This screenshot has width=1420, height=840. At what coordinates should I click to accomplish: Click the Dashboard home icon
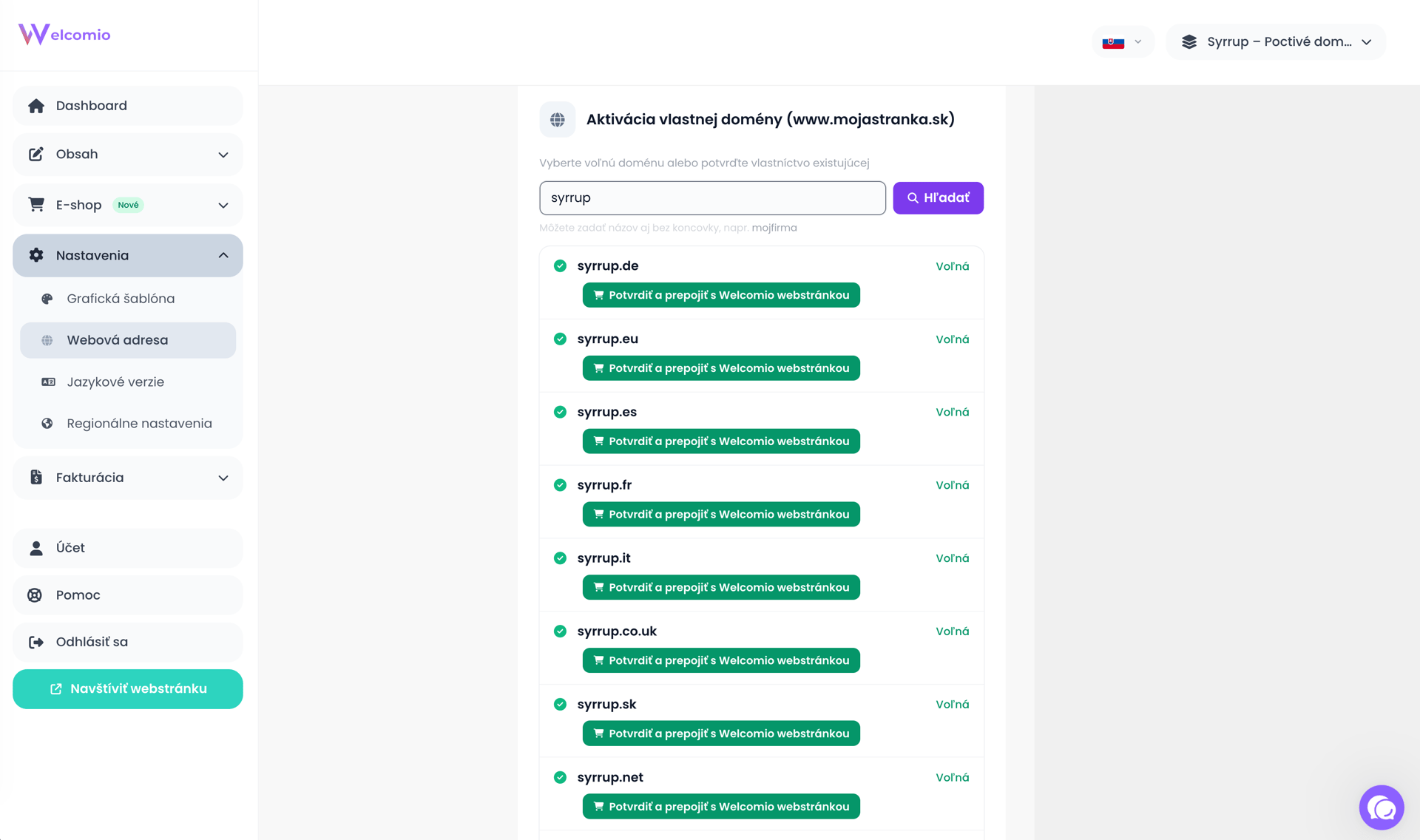36,106
